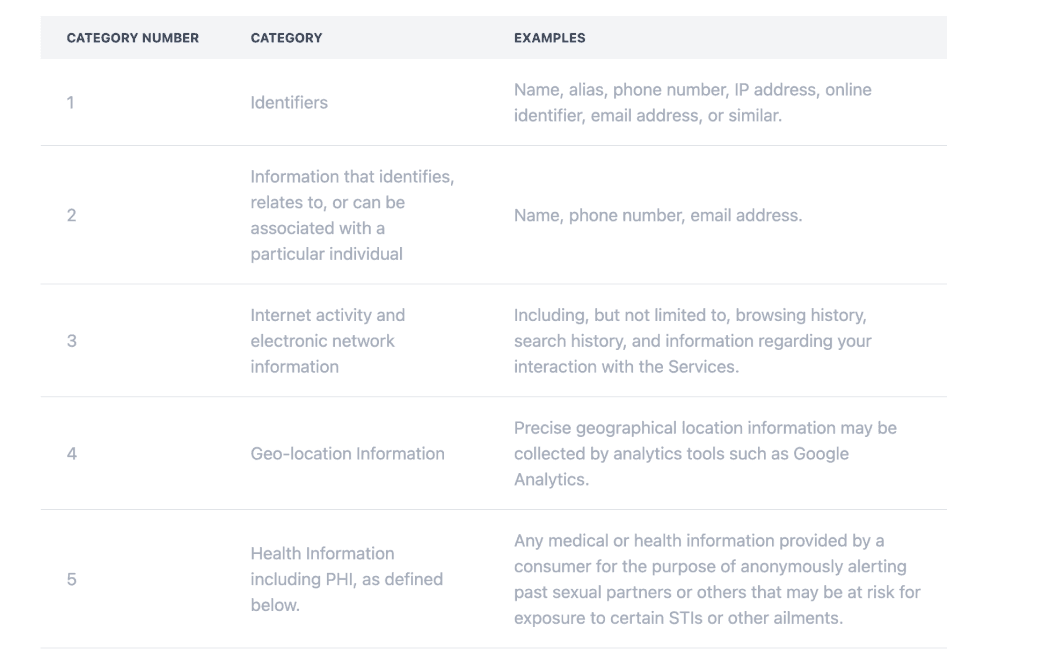This screenshot has height=664, width=1063.
Task: Select category number 4 cell
Action: pos(71,454)
